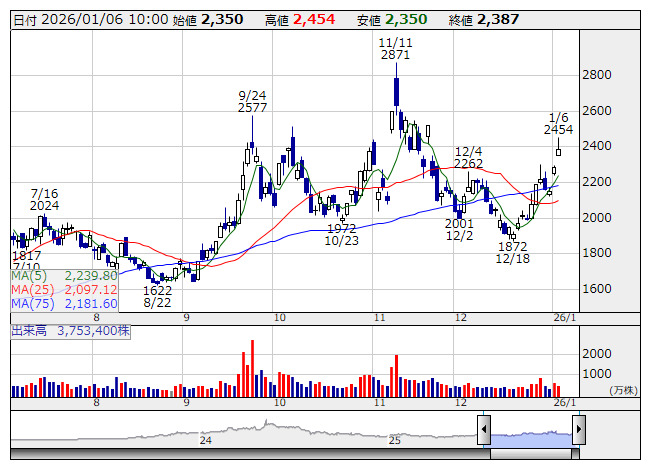Click the 1622 8/22 low label
Viewport: 653px width, 470px height.
157,296
